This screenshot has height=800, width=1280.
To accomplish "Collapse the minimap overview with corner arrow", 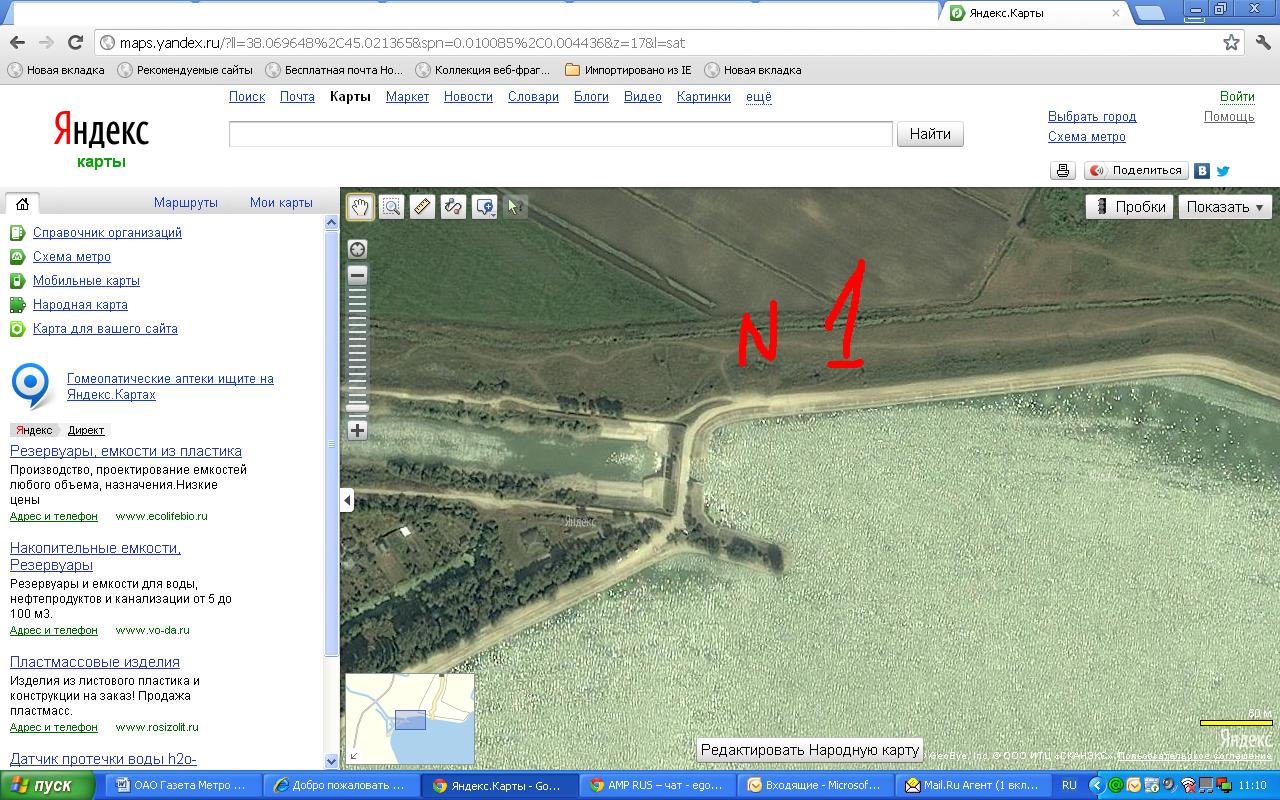I will (x=354, y=756).
